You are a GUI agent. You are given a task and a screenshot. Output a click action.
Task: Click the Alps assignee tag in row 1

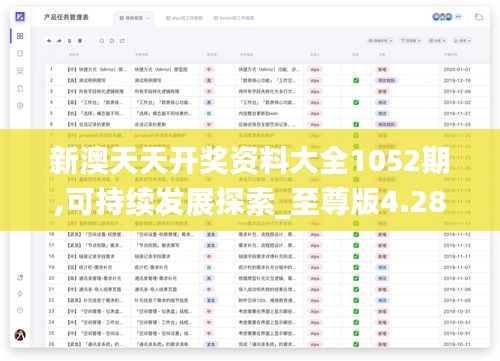[315, 70]
